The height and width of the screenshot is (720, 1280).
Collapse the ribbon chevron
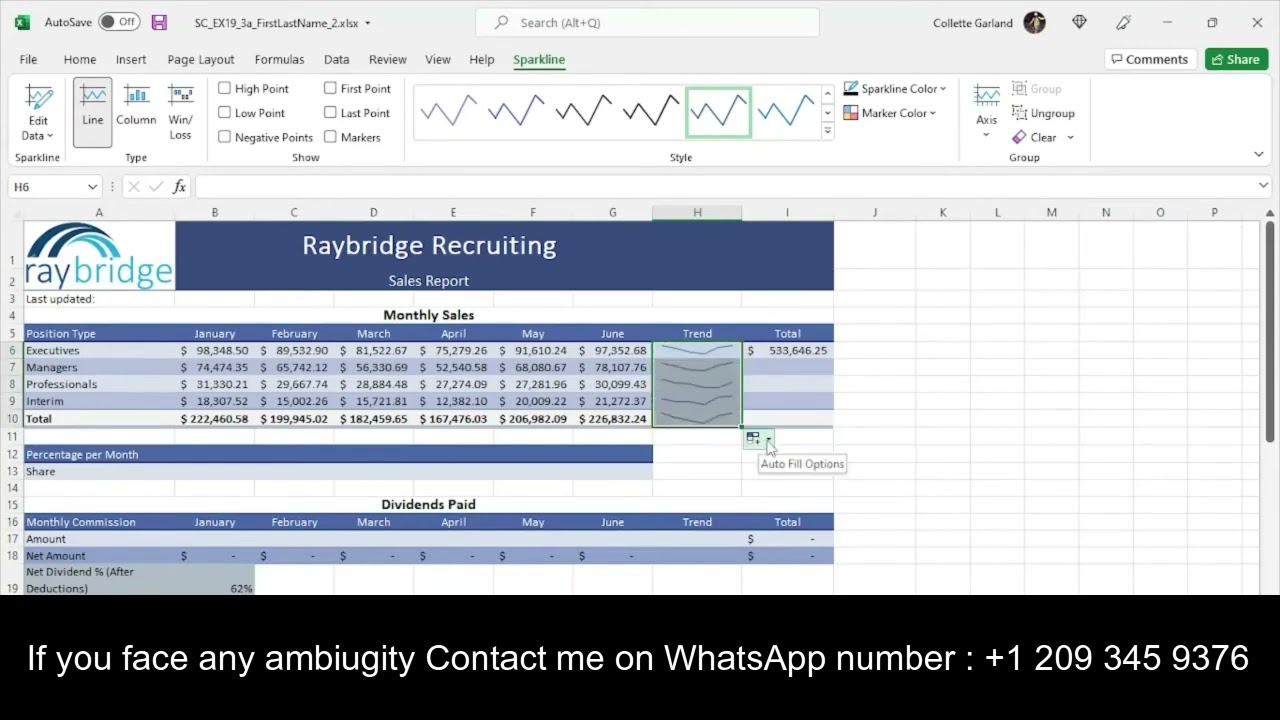1259,154
